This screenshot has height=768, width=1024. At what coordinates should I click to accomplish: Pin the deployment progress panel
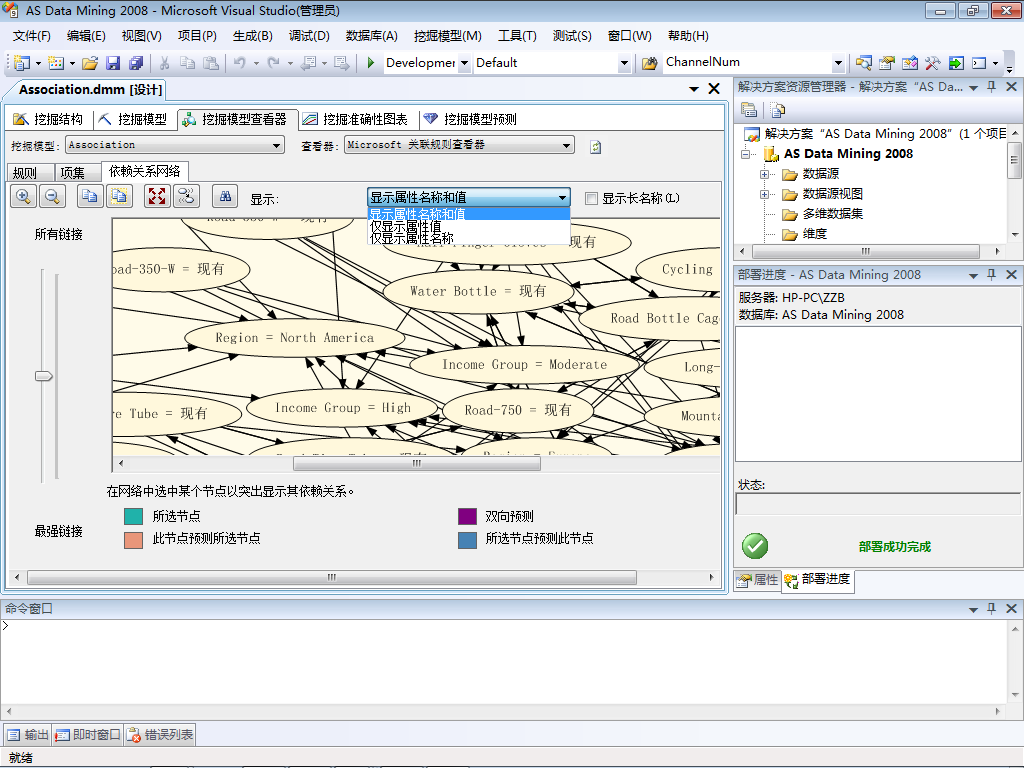point(991,274)
